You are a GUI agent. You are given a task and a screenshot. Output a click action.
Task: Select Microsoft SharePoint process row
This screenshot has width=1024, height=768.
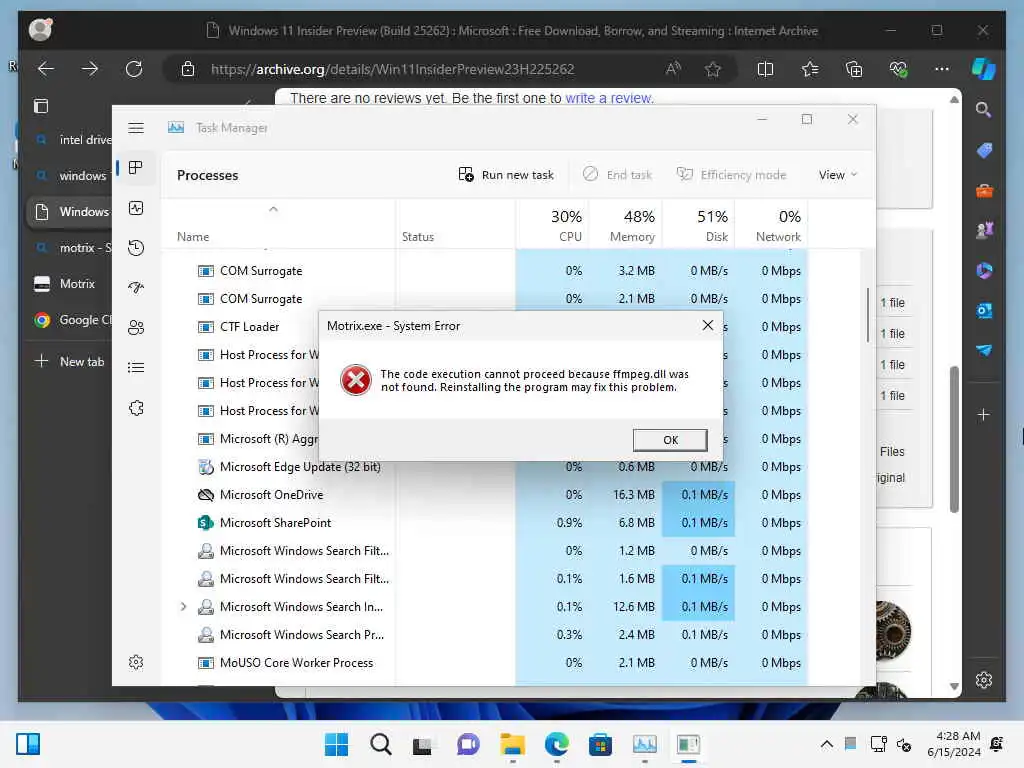click(485, 522)
